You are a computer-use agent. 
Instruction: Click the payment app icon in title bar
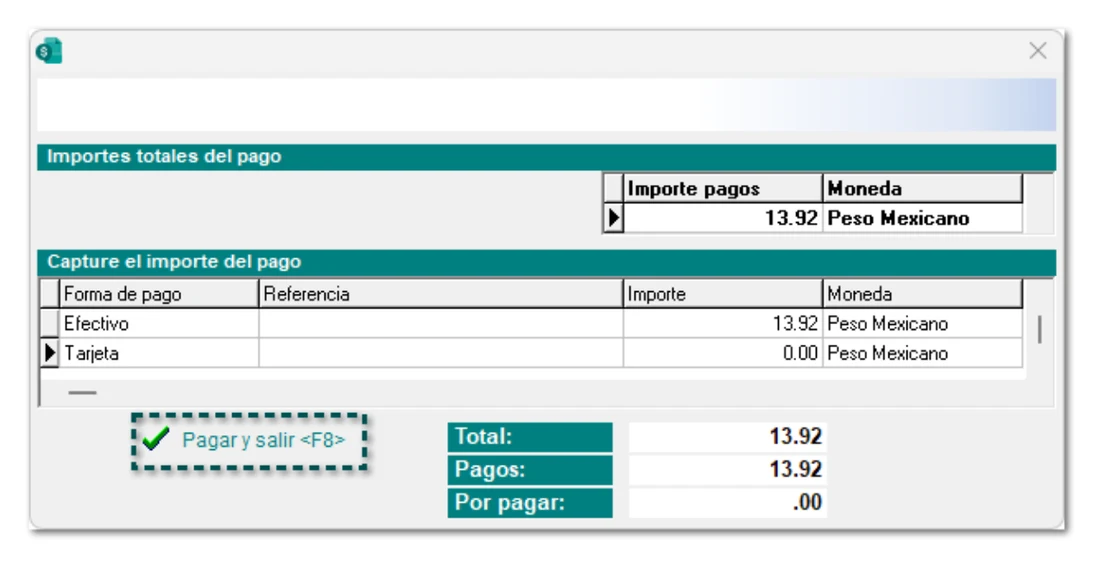[49, 51]
